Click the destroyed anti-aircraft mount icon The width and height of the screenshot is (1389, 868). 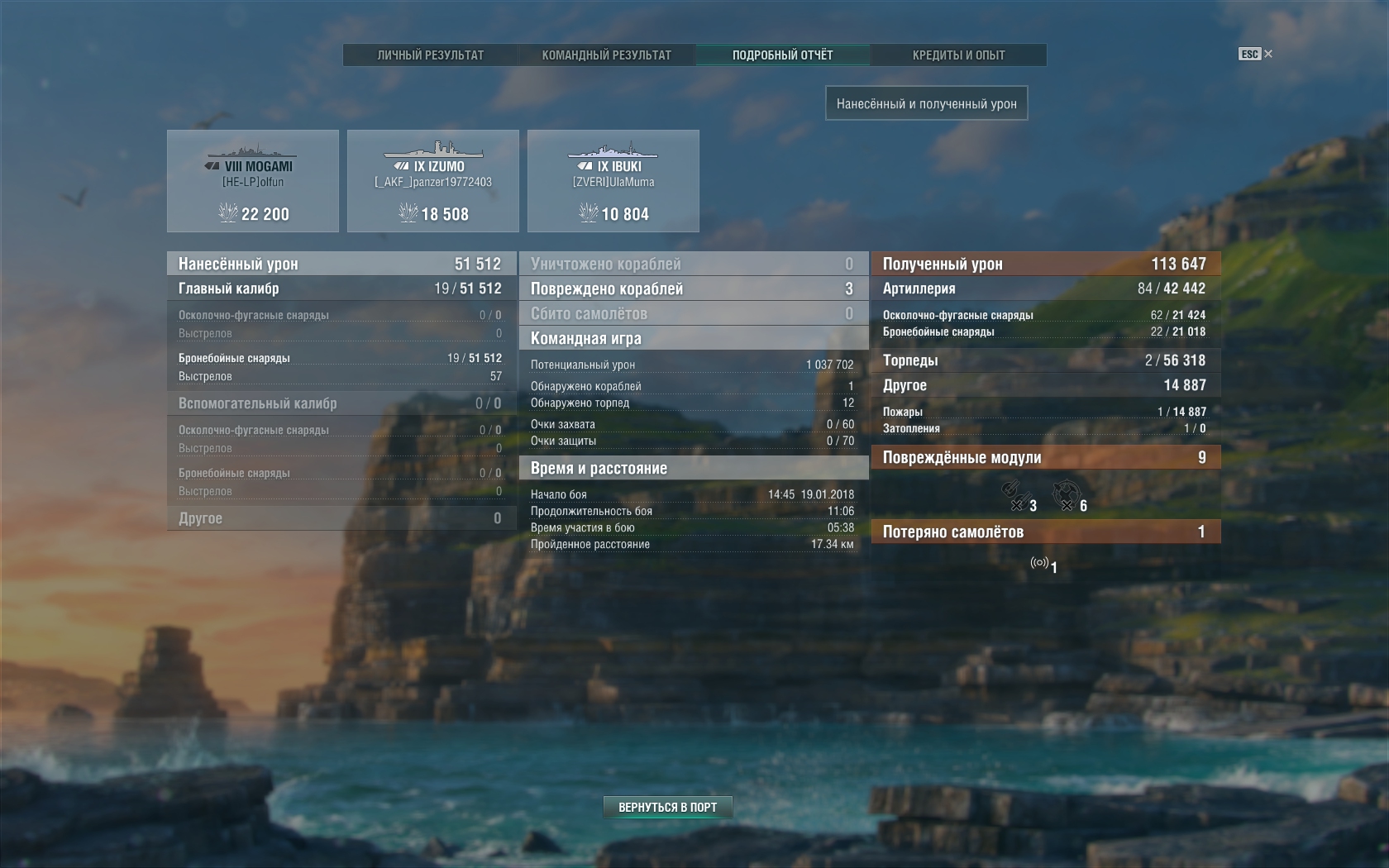tap(1067, 495)
